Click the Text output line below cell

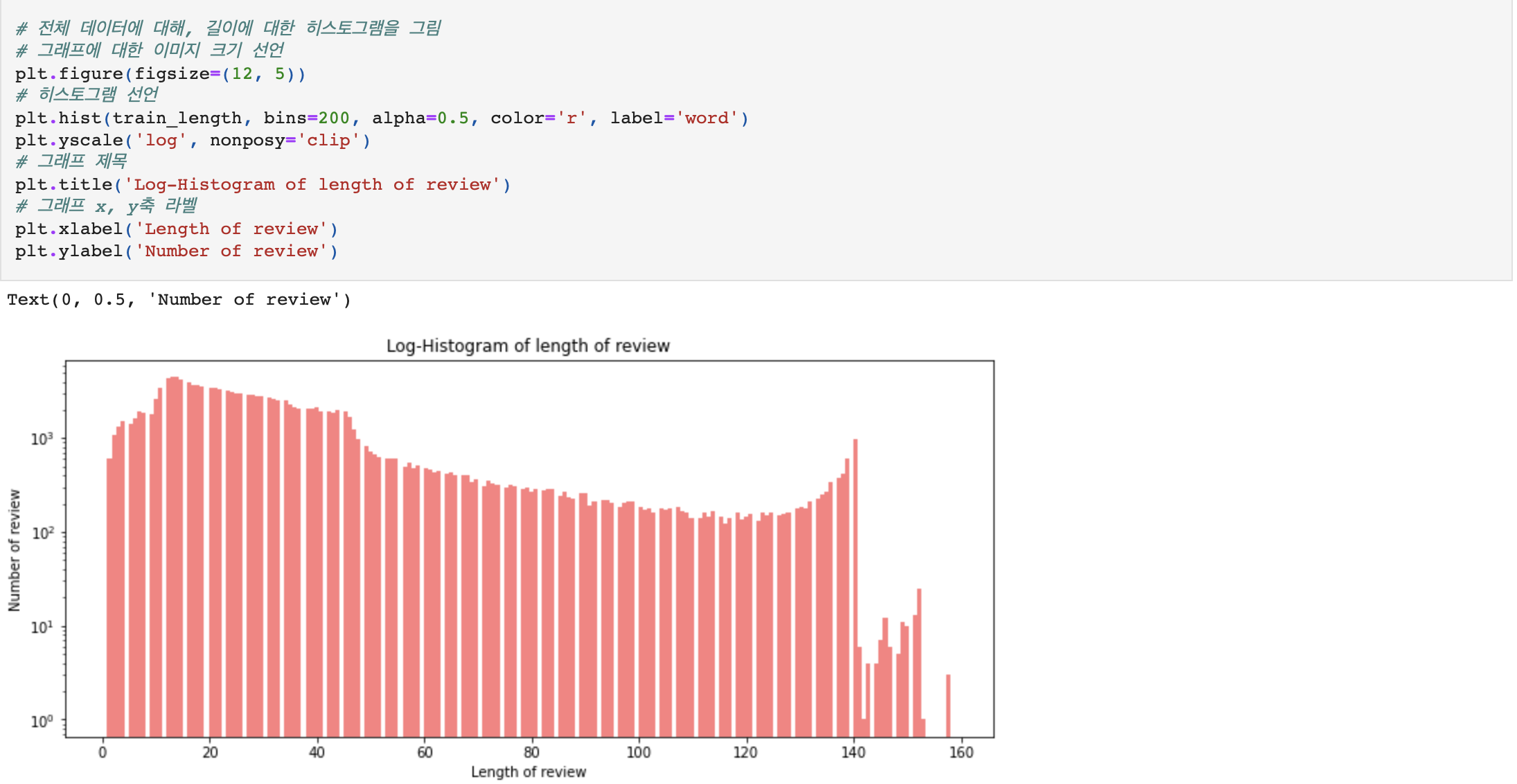[179, 300]
